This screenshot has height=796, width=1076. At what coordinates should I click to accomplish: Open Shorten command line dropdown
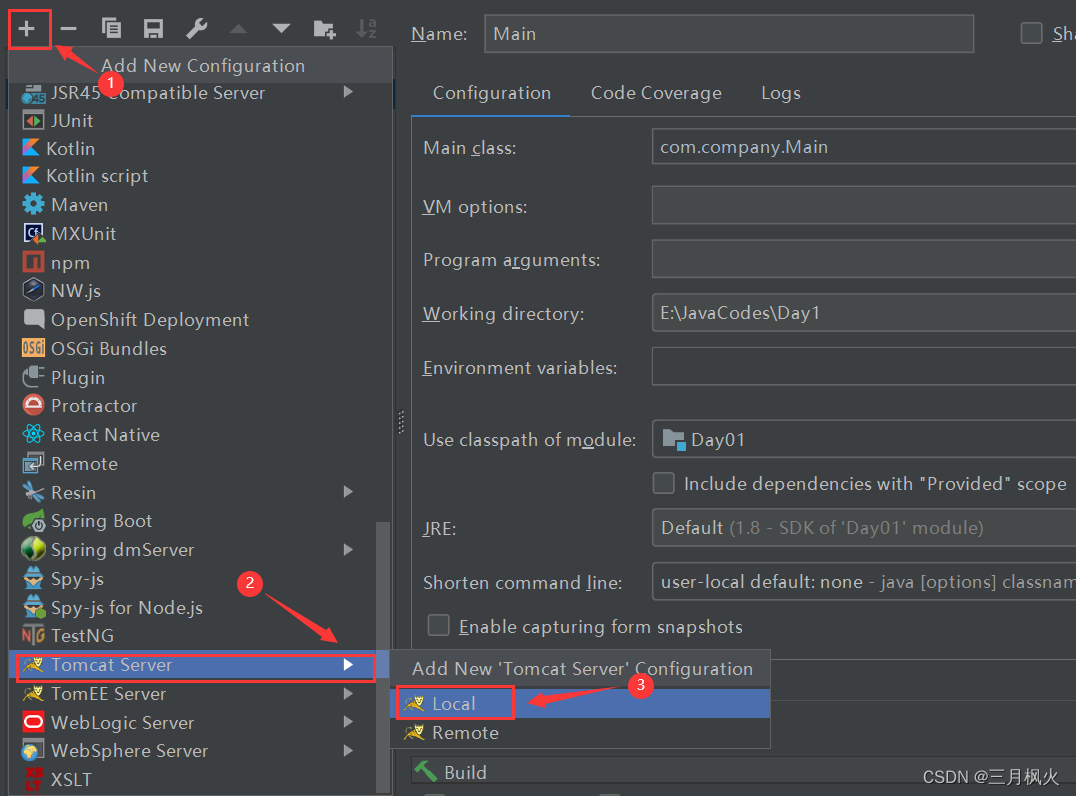pos(864,582)
